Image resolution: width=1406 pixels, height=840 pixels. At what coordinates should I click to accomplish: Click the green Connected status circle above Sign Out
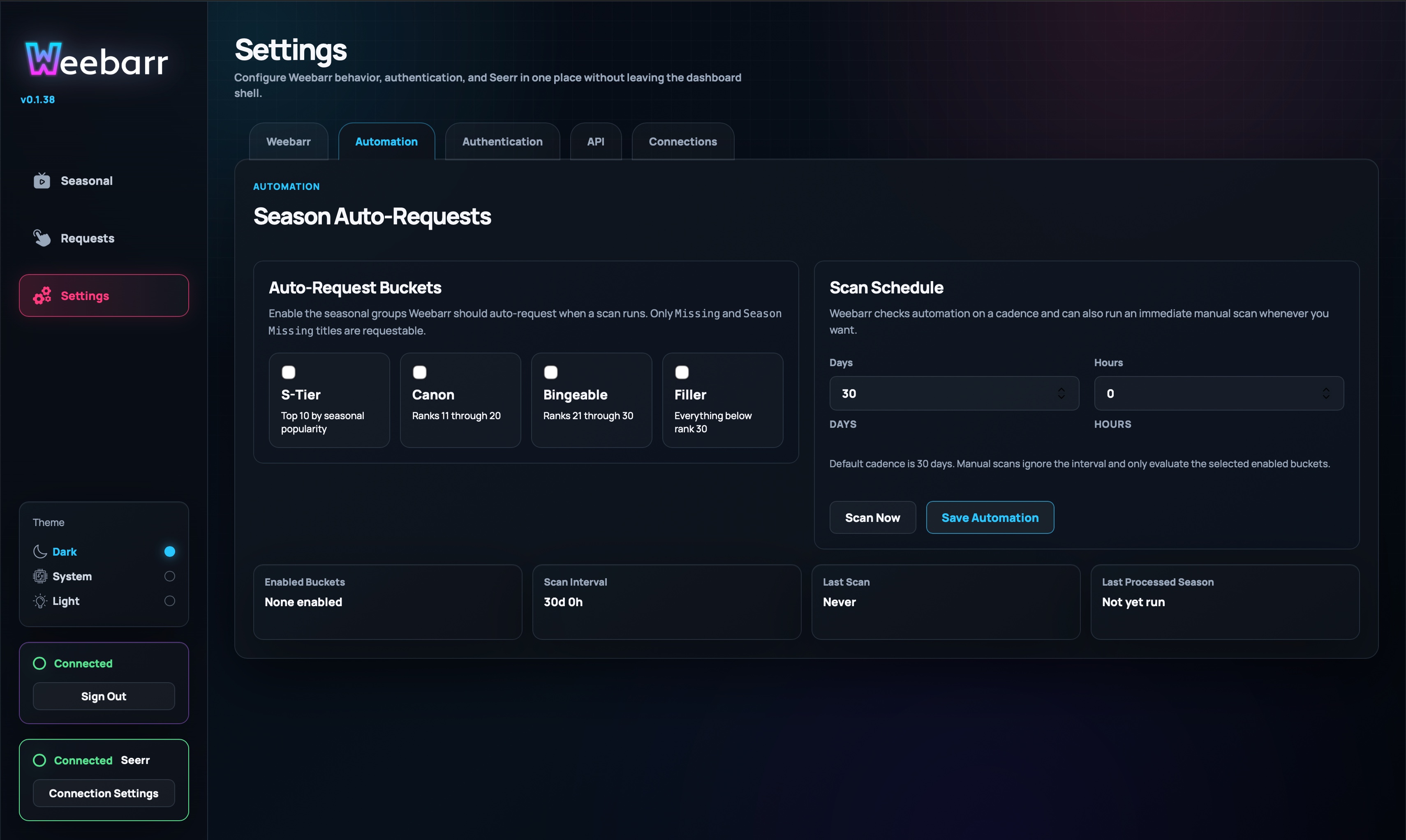[x=39, y=663]
